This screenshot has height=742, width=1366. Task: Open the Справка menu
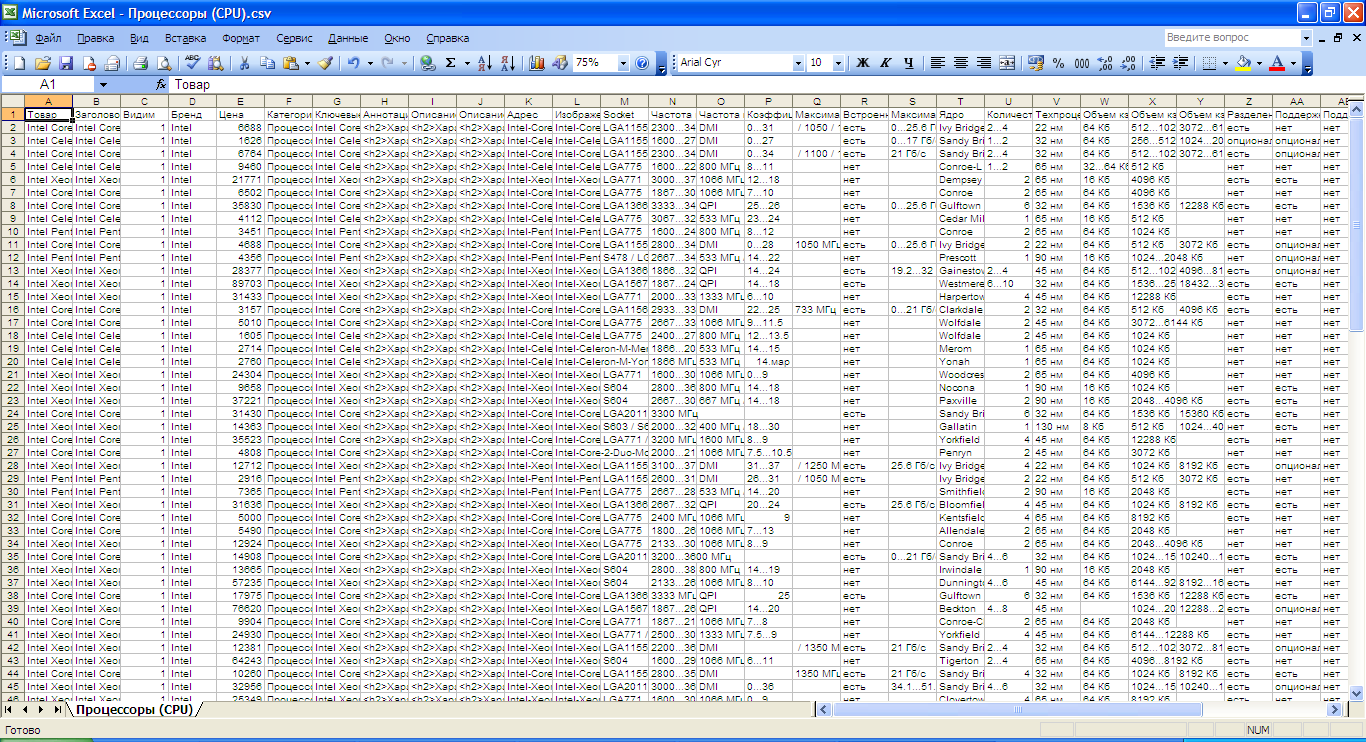point(447,38)
